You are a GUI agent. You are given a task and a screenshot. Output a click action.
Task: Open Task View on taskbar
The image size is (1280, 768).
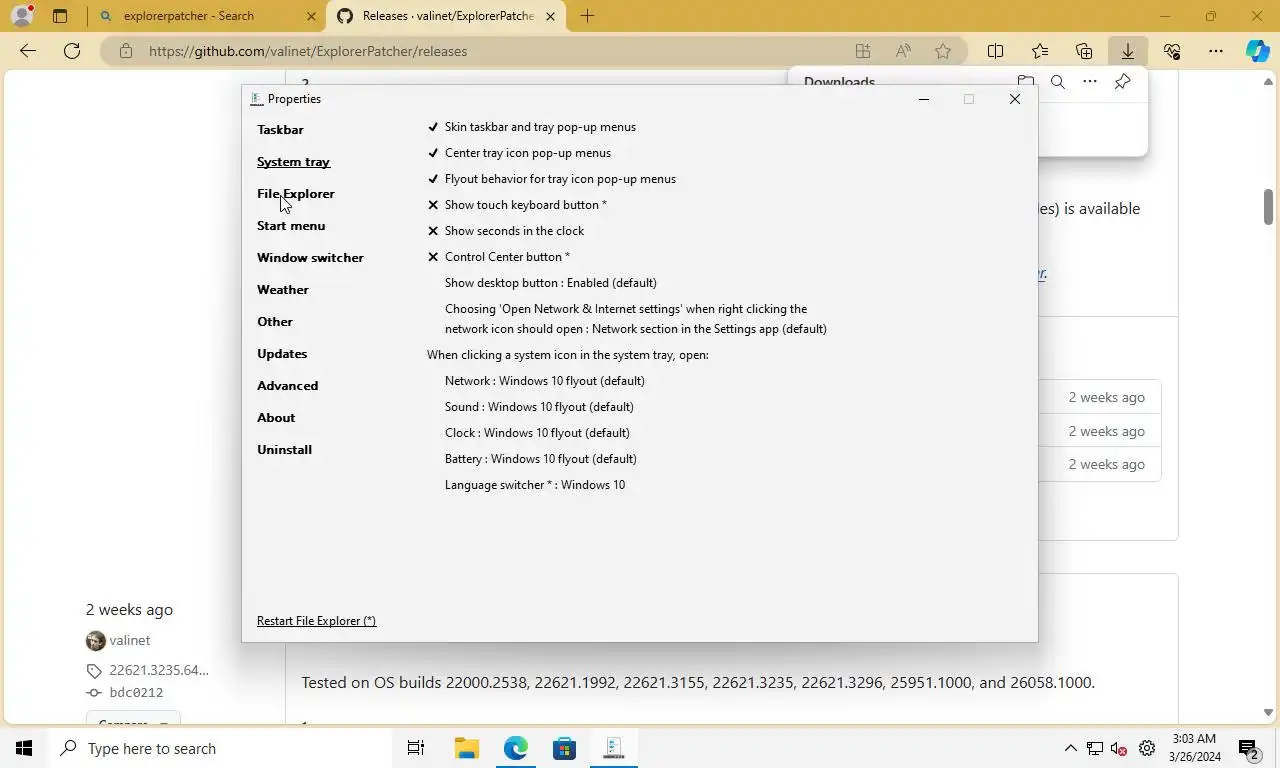click(x=416, y=748)
